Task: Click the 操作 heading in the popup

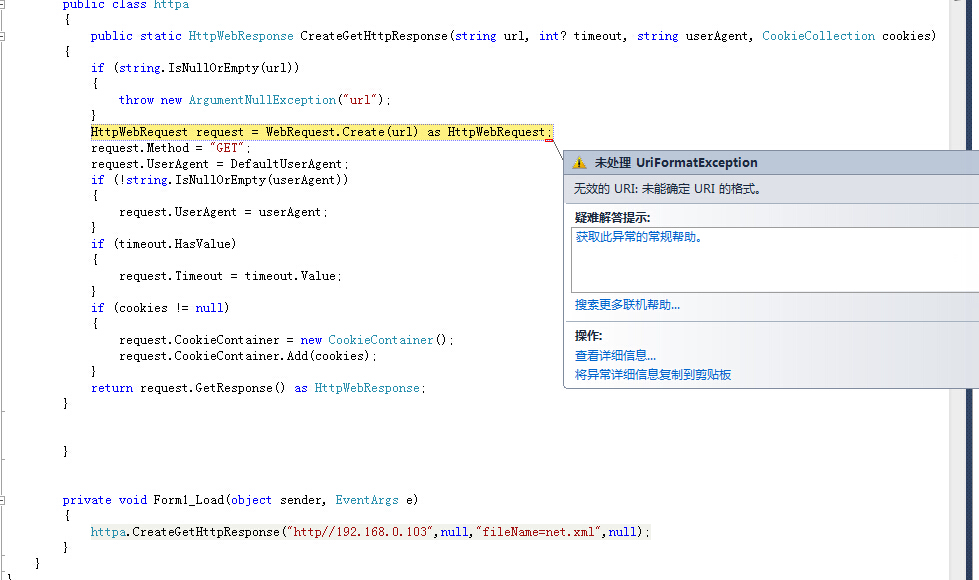Action: pos(588,335)
